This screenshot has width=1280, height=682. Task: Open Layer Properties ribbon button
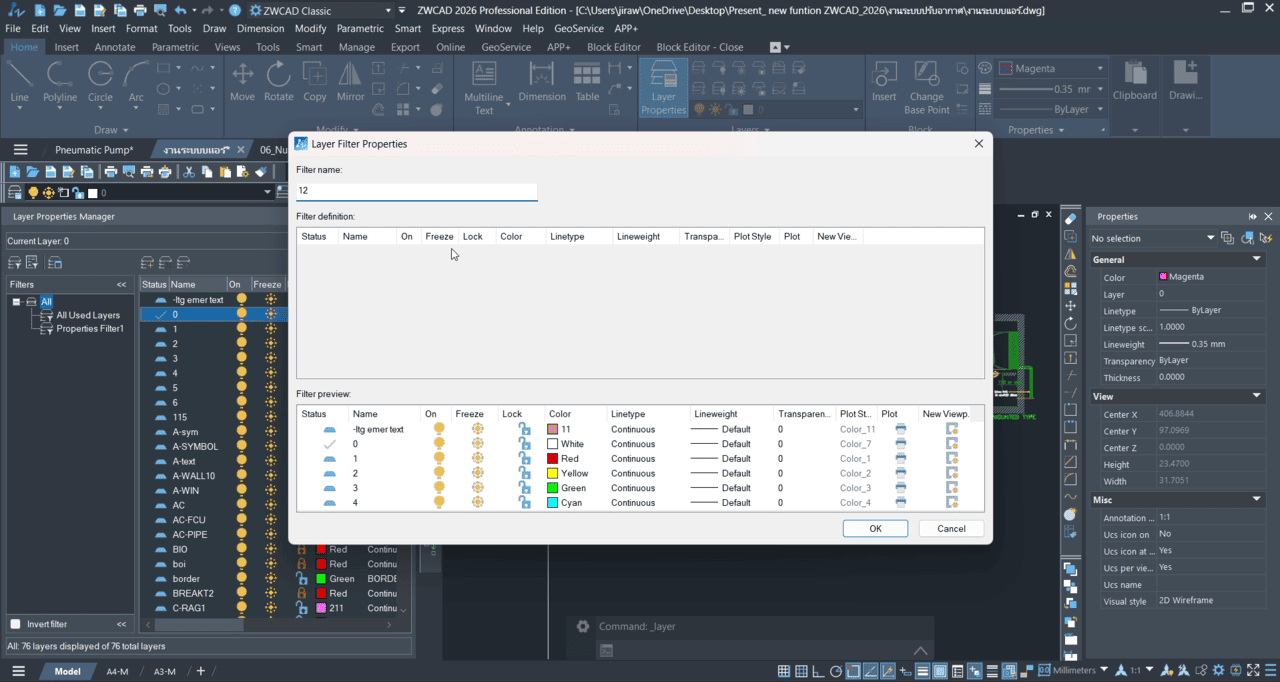click(x=663, y=86)
